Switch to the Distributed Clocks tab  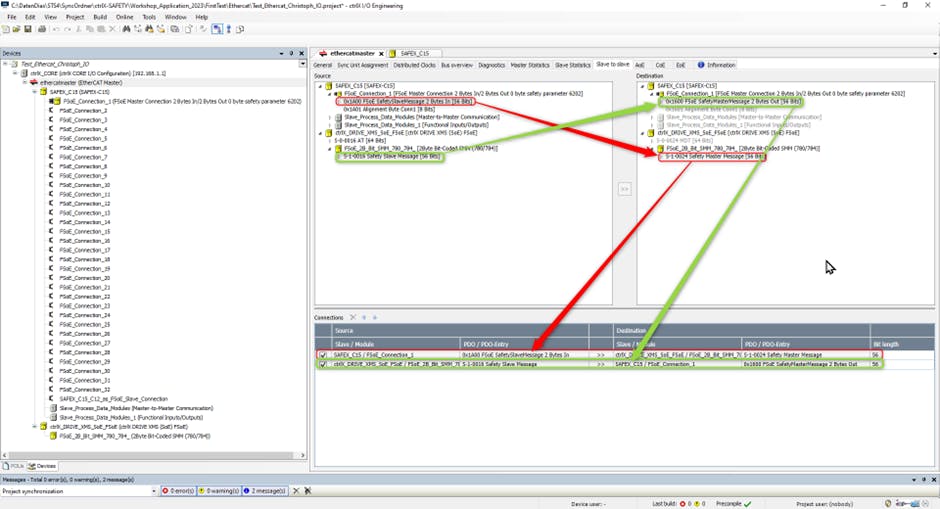pyautogui.click(x=416, y=65)
